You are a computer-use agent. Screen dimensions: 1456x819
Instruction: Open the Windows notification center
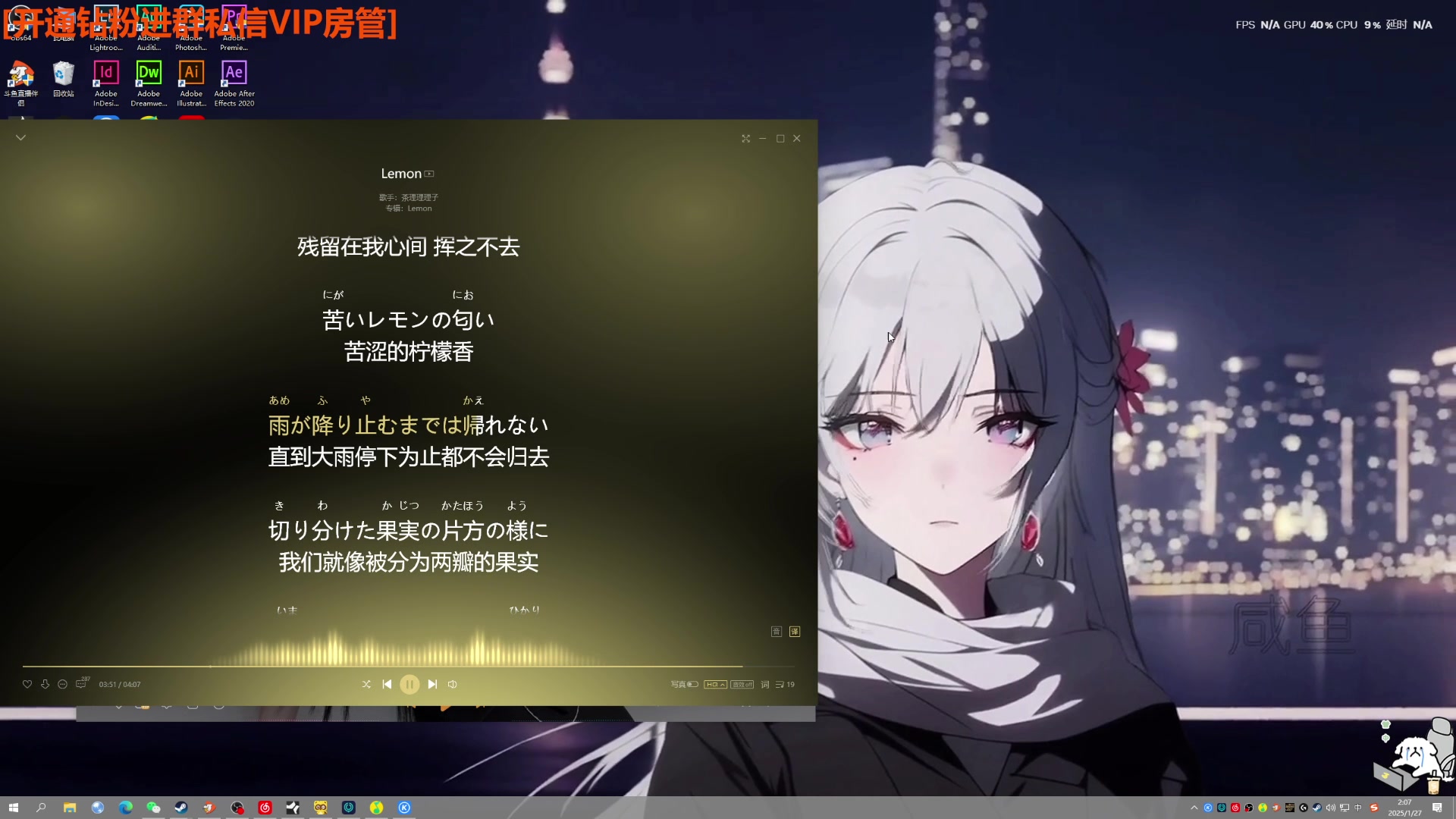pos(1437,808)
